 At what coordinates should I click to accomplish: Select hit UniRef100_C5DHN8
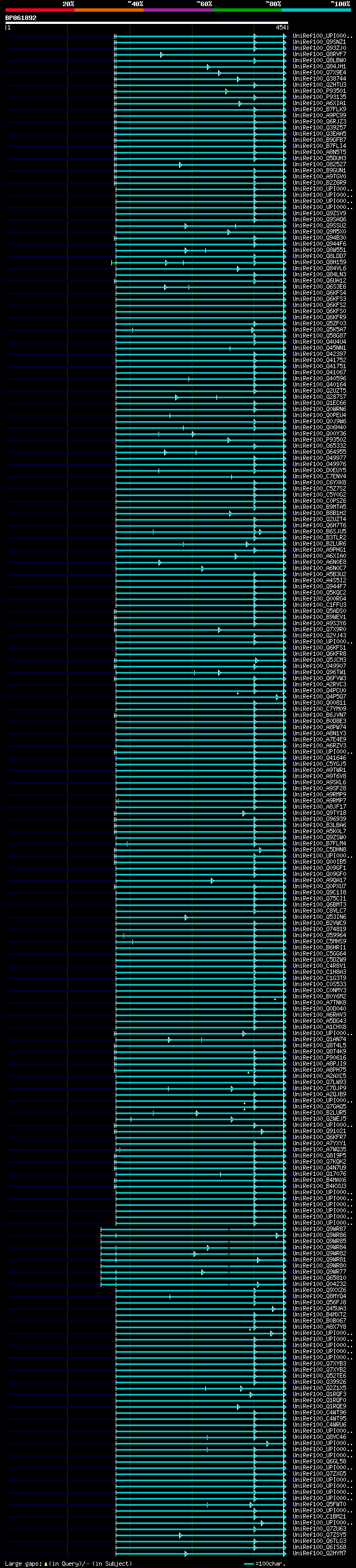point(319,850)
